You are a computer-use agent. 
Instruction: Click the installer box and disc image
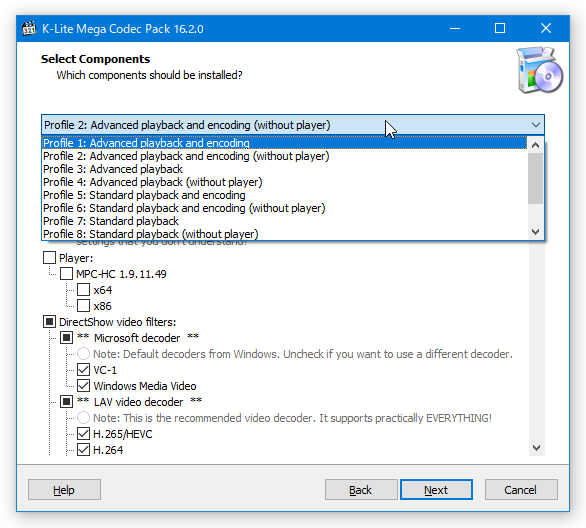tap(540, 70)
